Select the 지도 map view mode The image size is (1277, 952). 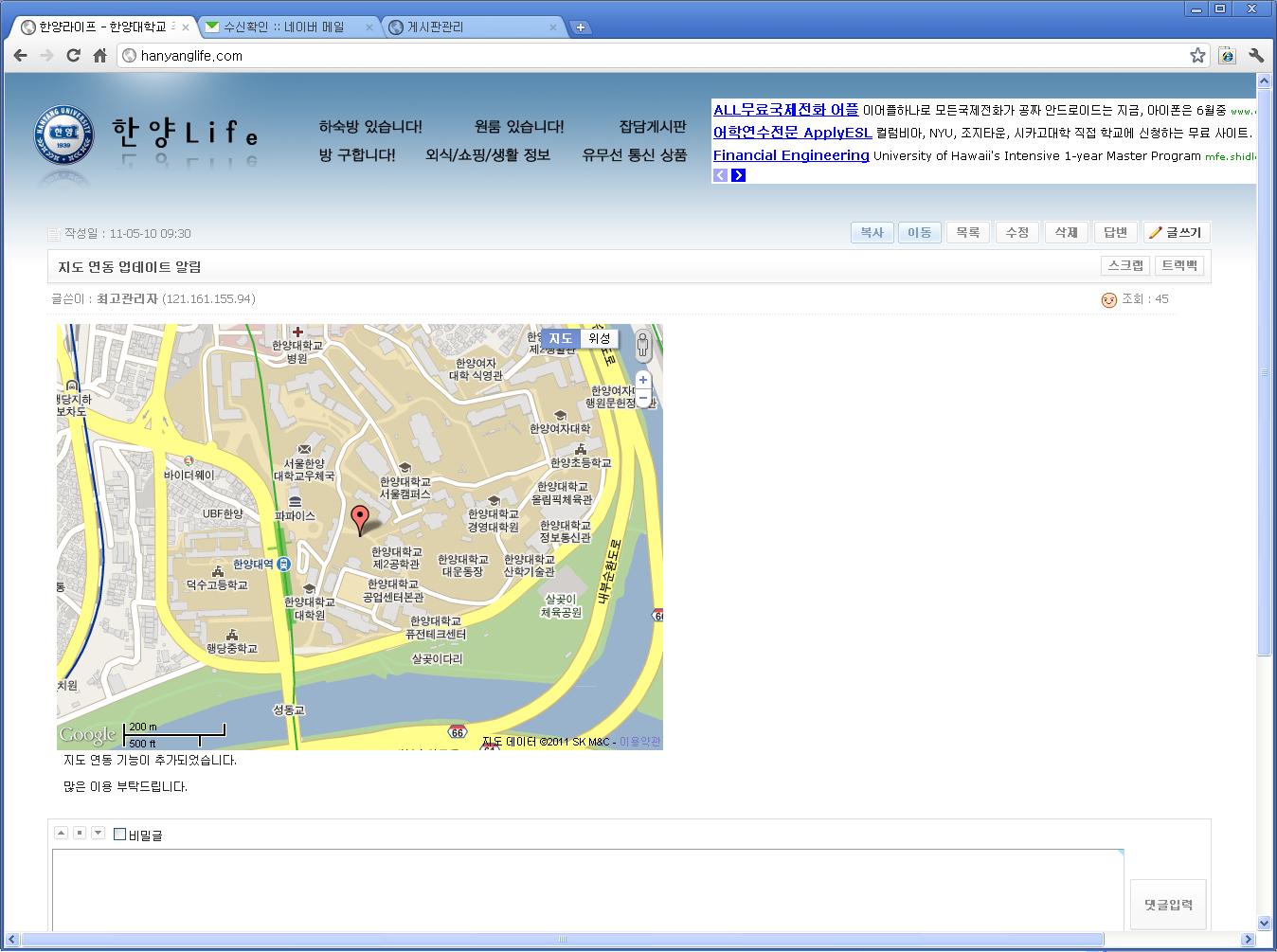pyautogui.click(x=561, y=338)
